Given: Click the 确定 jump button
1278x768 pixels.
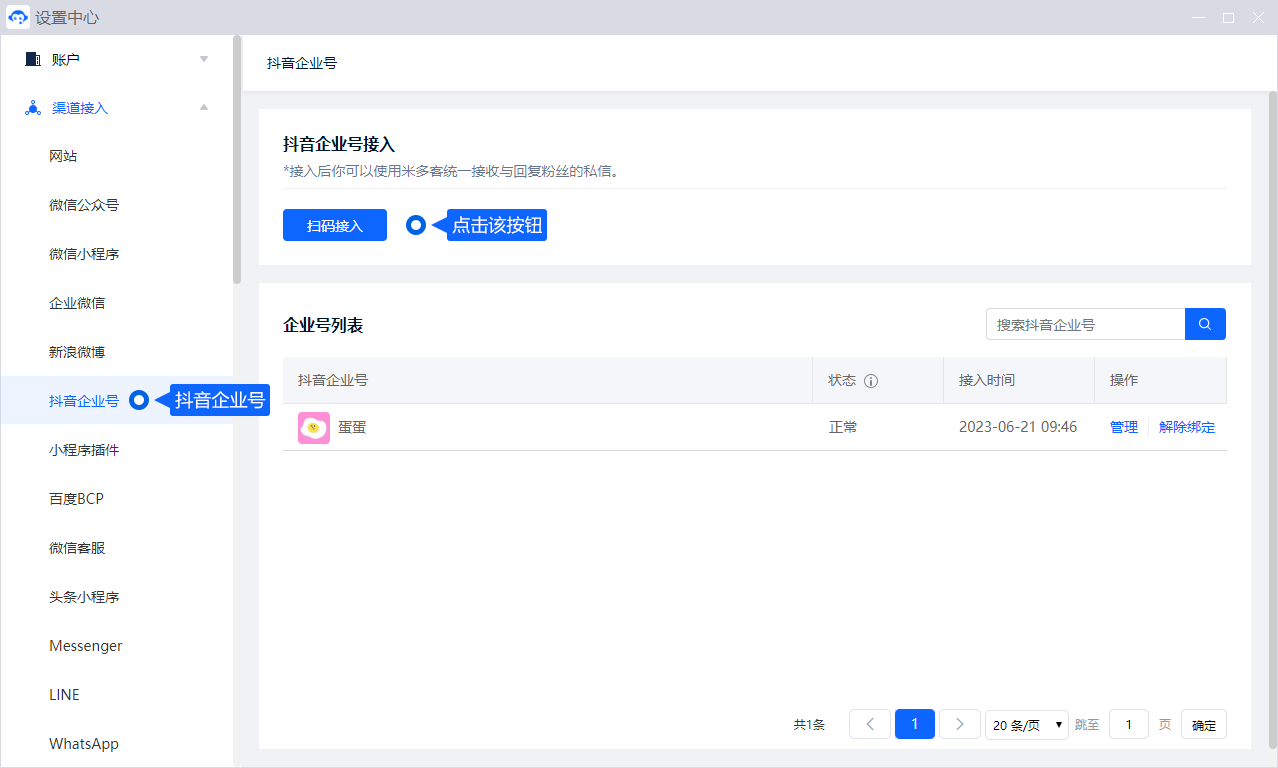Looking at the screenshot, I should (1204, 725).
